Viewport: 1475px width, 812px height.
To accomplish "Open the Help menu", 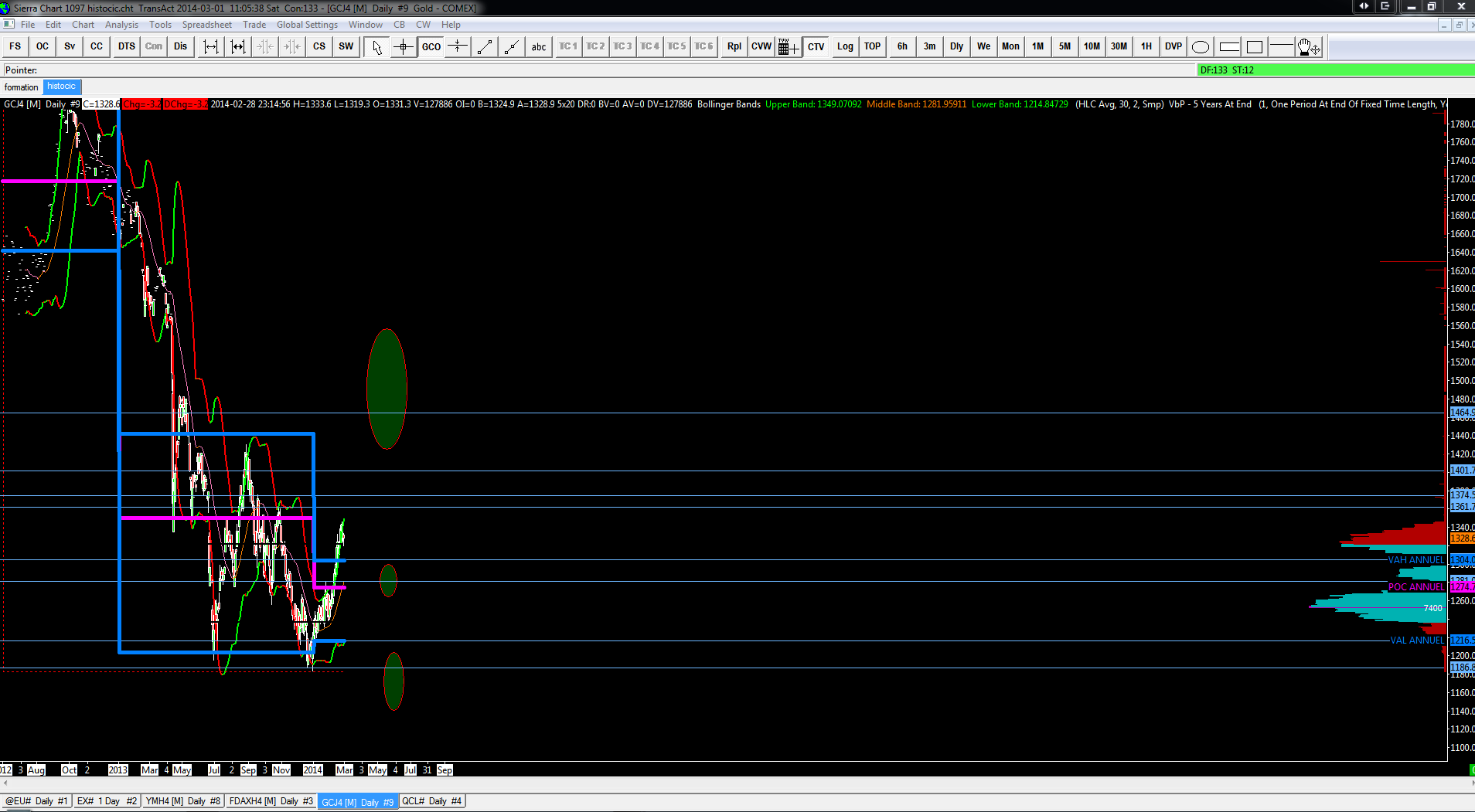I will (451, 25).
